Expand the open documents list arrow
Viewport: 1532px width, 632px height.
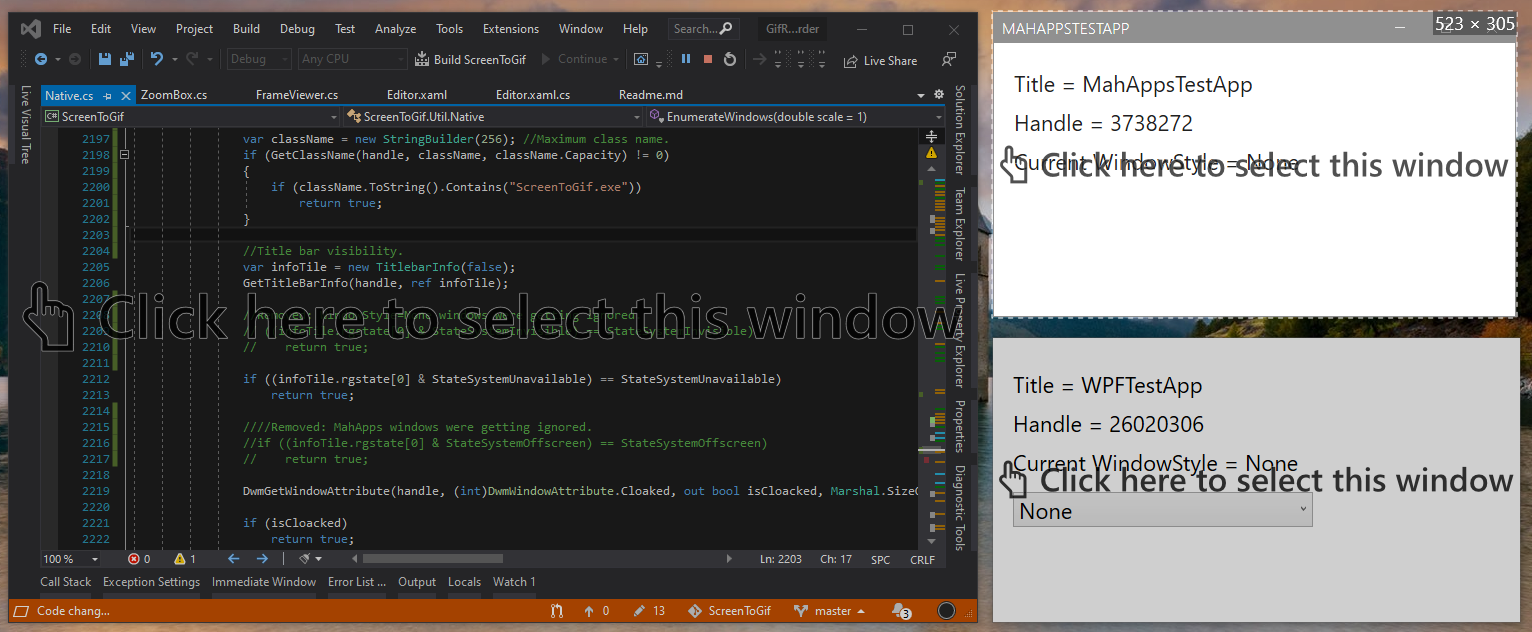coord(921,96)
